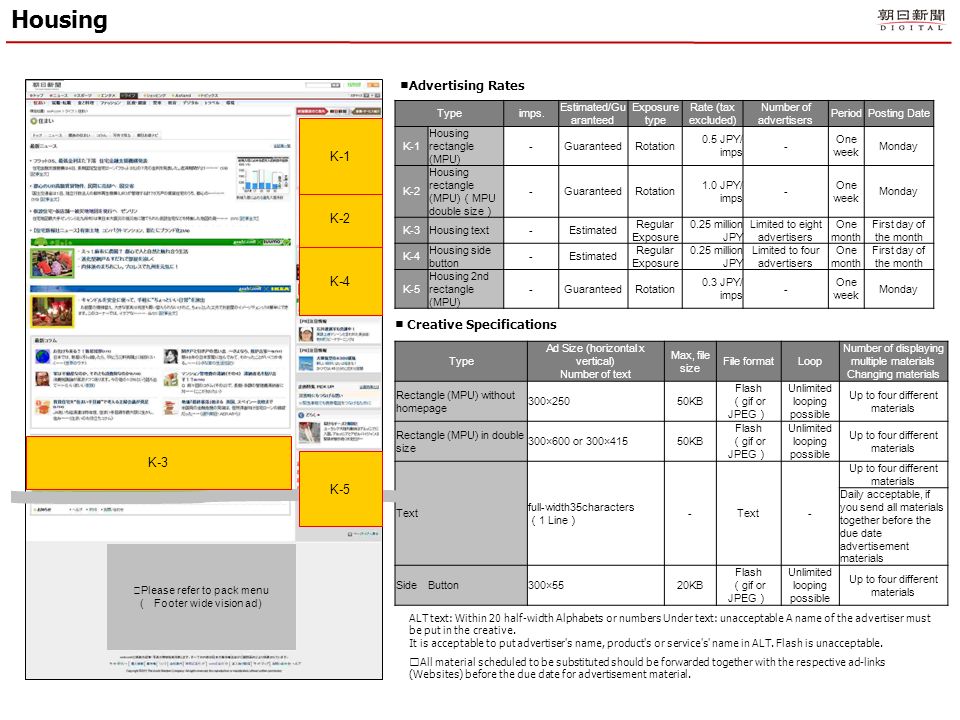This screenshot has height=720, width=960.
Task: Click the '20KB' file size cell
Action: [x=690, y=585]
